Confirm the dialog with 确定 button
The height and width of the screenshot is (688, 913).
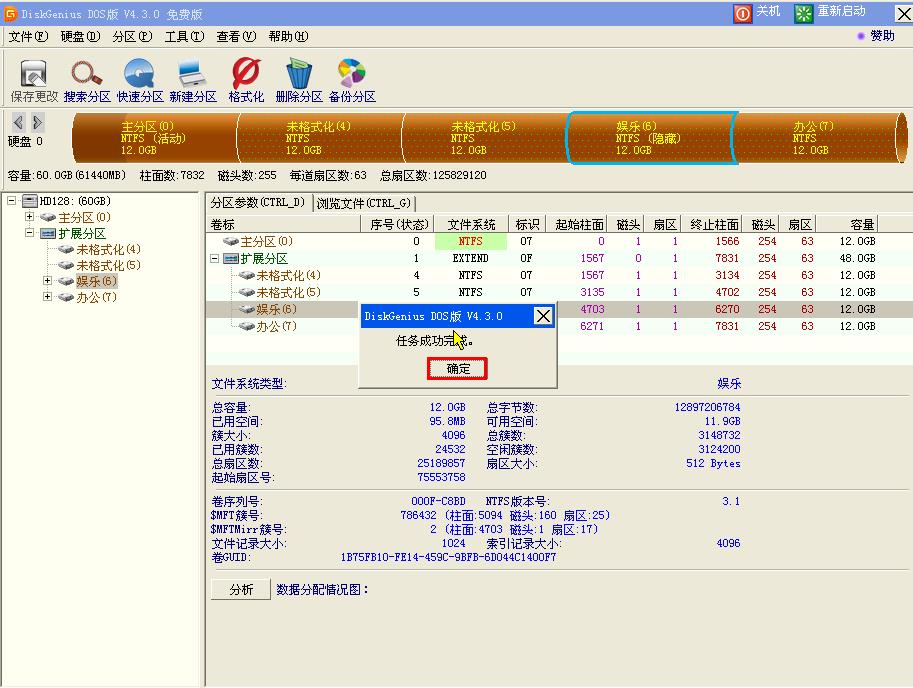click(x=457, y=368)
